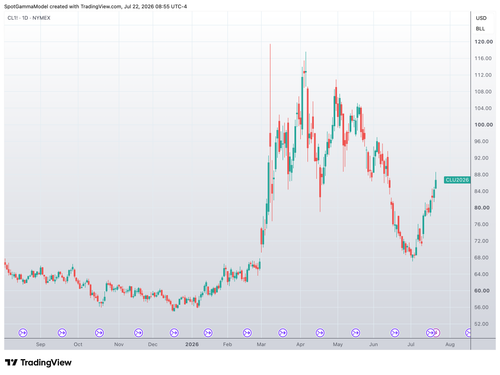500x375 pixels.
Task: Click the 100.00 price axis label
Action: tap(484, 125)
